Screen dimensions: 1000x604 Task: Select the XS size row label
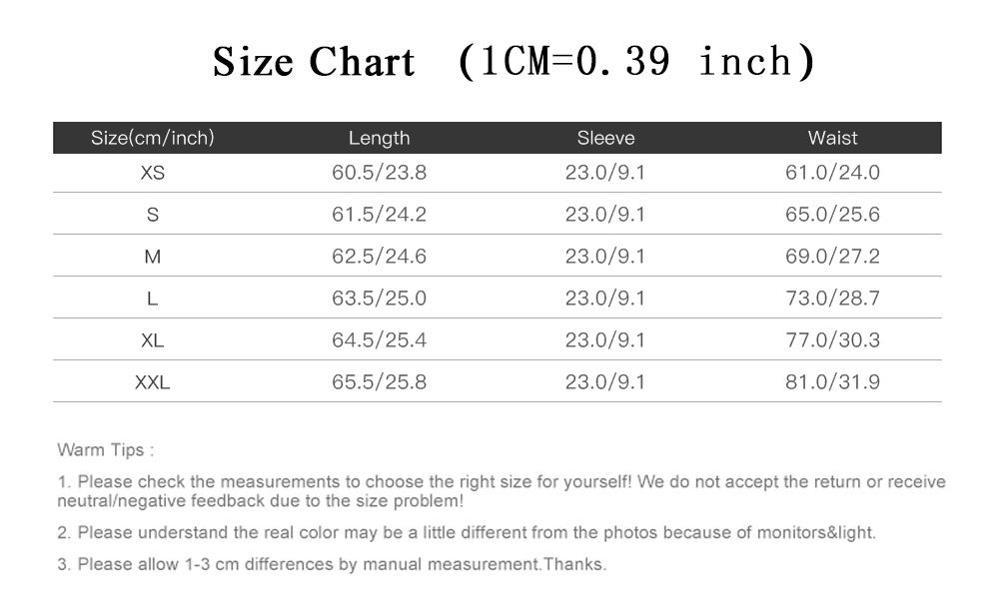152,173
